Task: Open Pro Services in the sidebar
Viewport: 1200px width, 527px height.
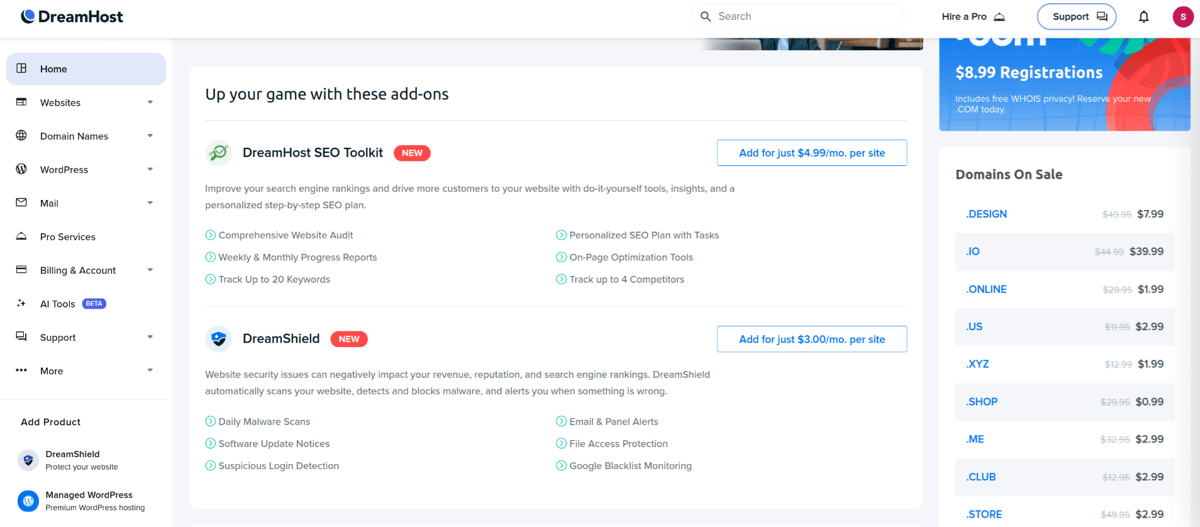Action: (x=86, y=237)
